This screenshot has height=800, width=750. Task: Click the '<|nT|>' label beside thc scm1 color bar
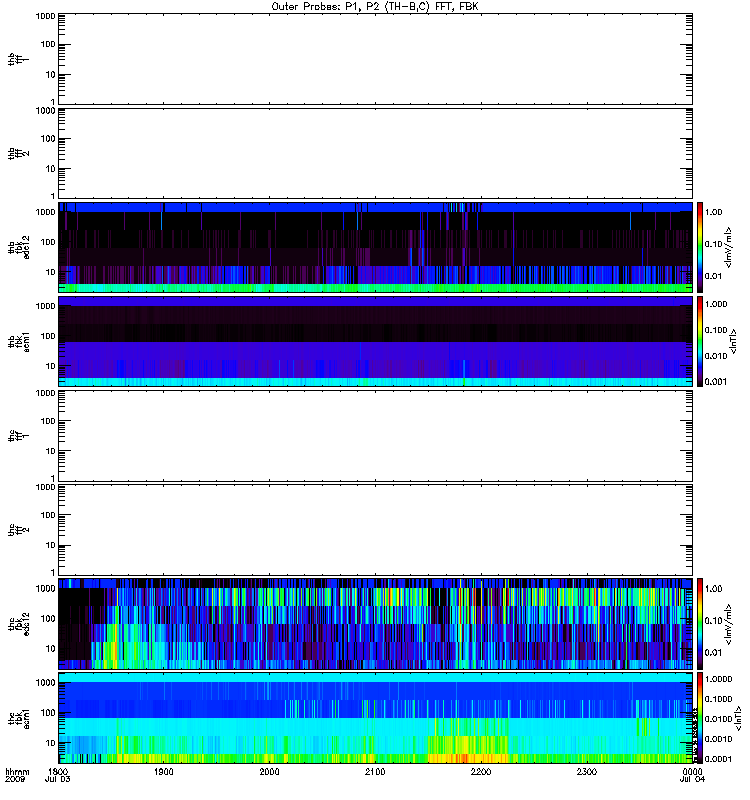point(737,718)
